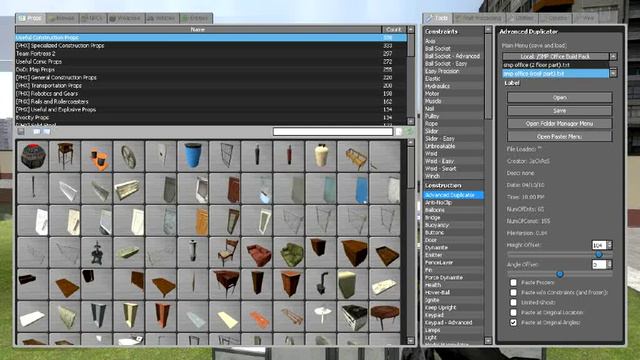The width and height of the screenshot is (640, 360).
Task: Click the Open button in Advanced Duplicator
Action: (x=560, y=98)
